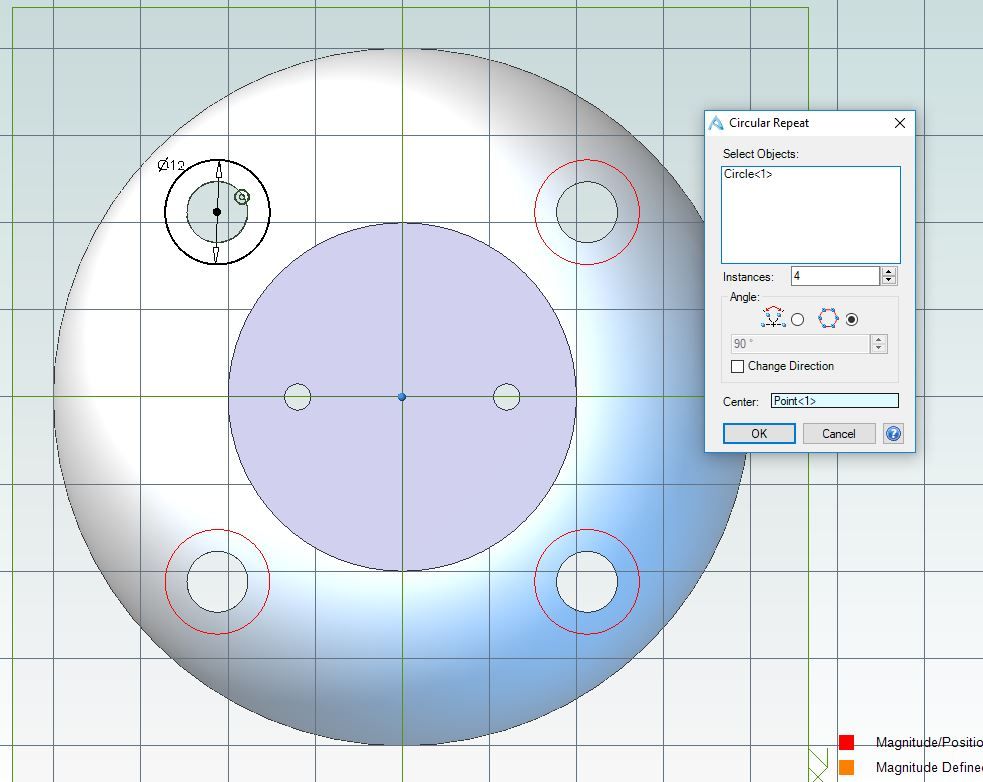Click the angle value up arrow
Image resolution: width=983 pixels, height=782 pixels.
click(878, 339)
